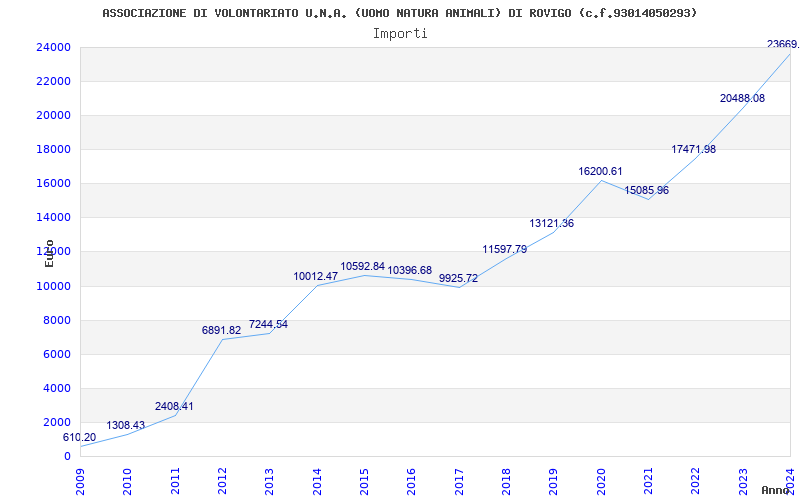Select the 2016 x-axis year label
The image size is (800, 500).
click(411, 482)
